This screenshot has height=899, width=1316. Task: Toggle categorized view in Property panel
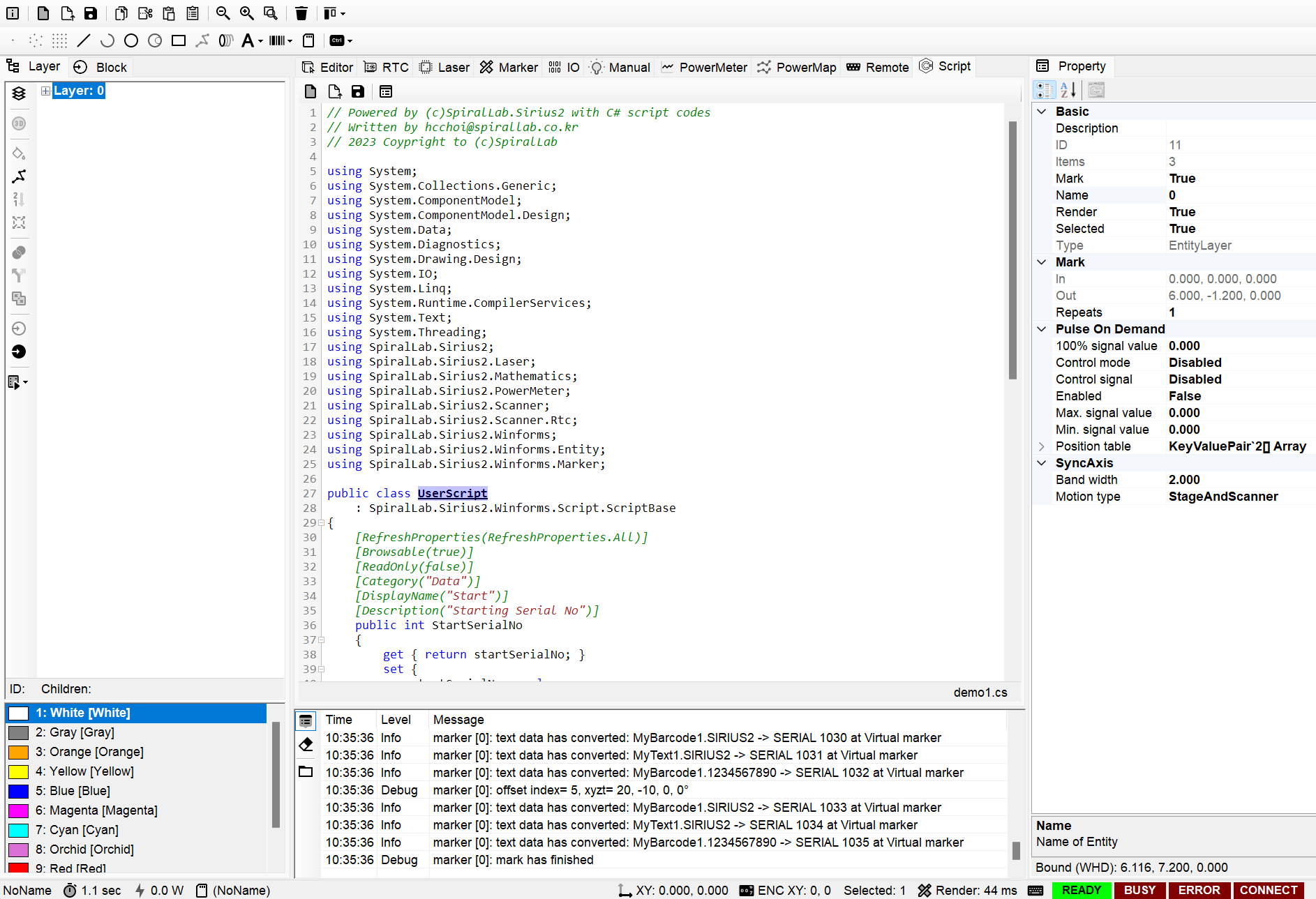coord(1045,90)
